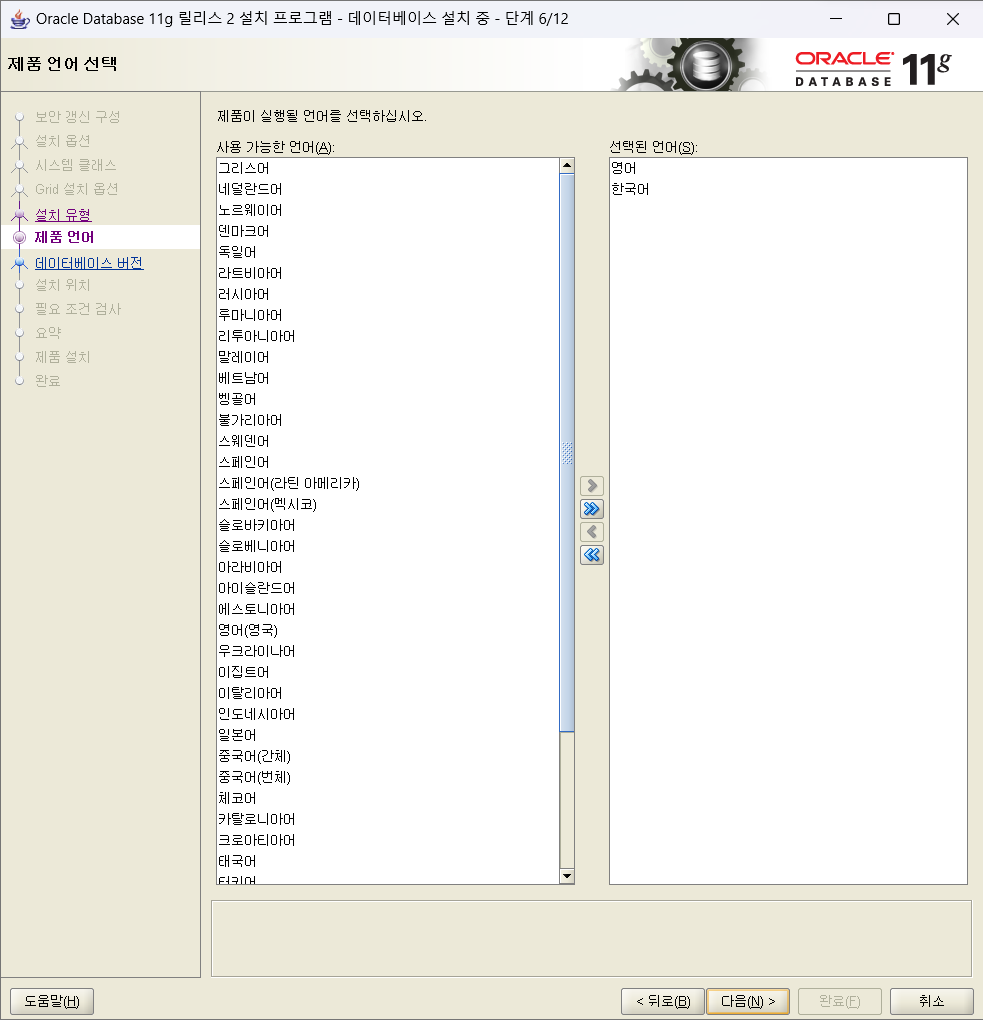Click the available languages scrollbar thumb
The width and height of the screenshot is (983, 1020).
pyautogui.click(x=567, y=453)
